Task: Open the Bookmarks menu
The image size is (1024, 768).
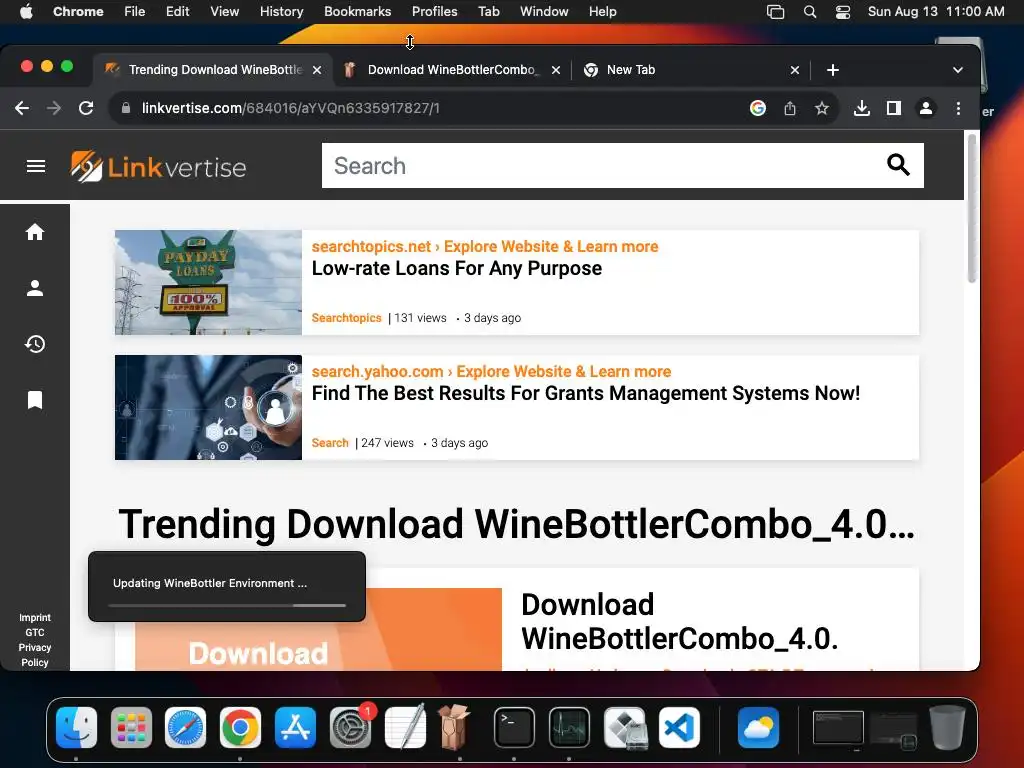Action: coord(357,11)
